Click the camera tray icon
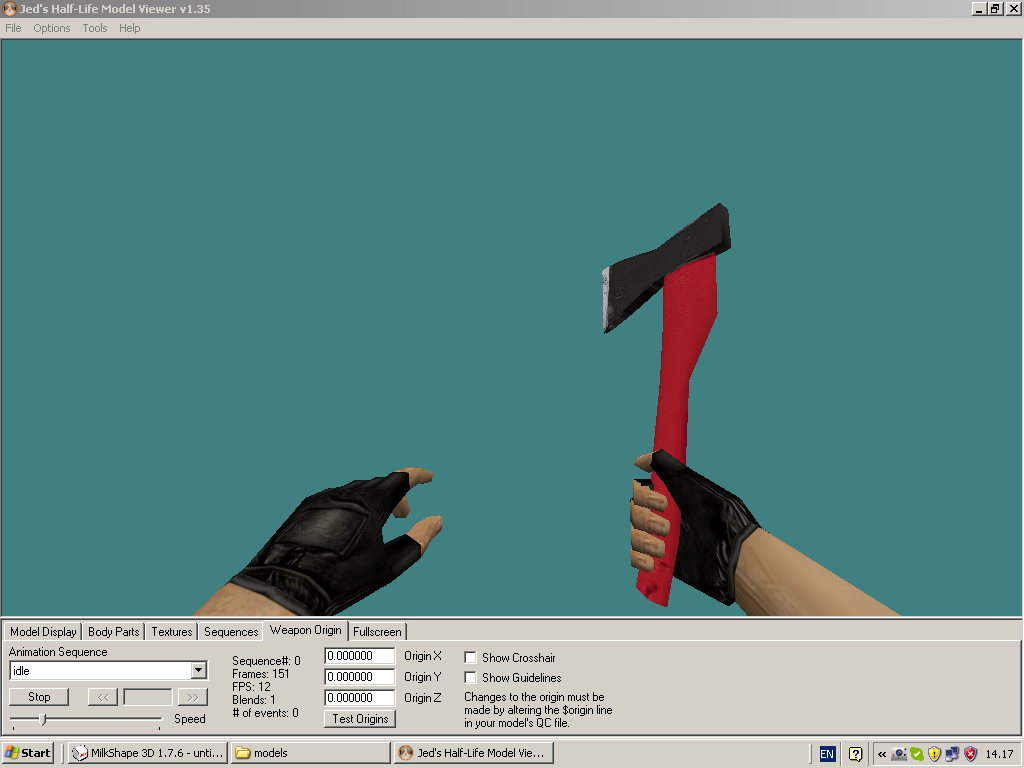The height and width of the screenshot is (768, 1024). (899, 754)
